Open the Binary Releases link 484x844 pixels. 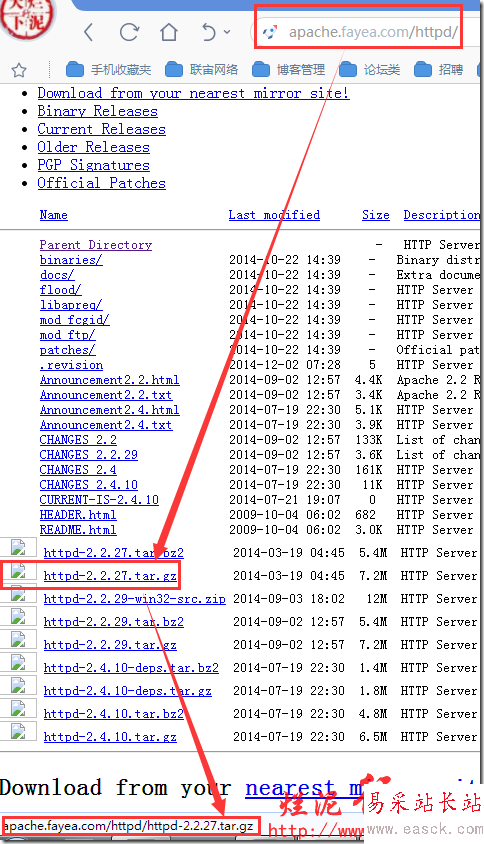pyautogui.click(x=97, y=111)
